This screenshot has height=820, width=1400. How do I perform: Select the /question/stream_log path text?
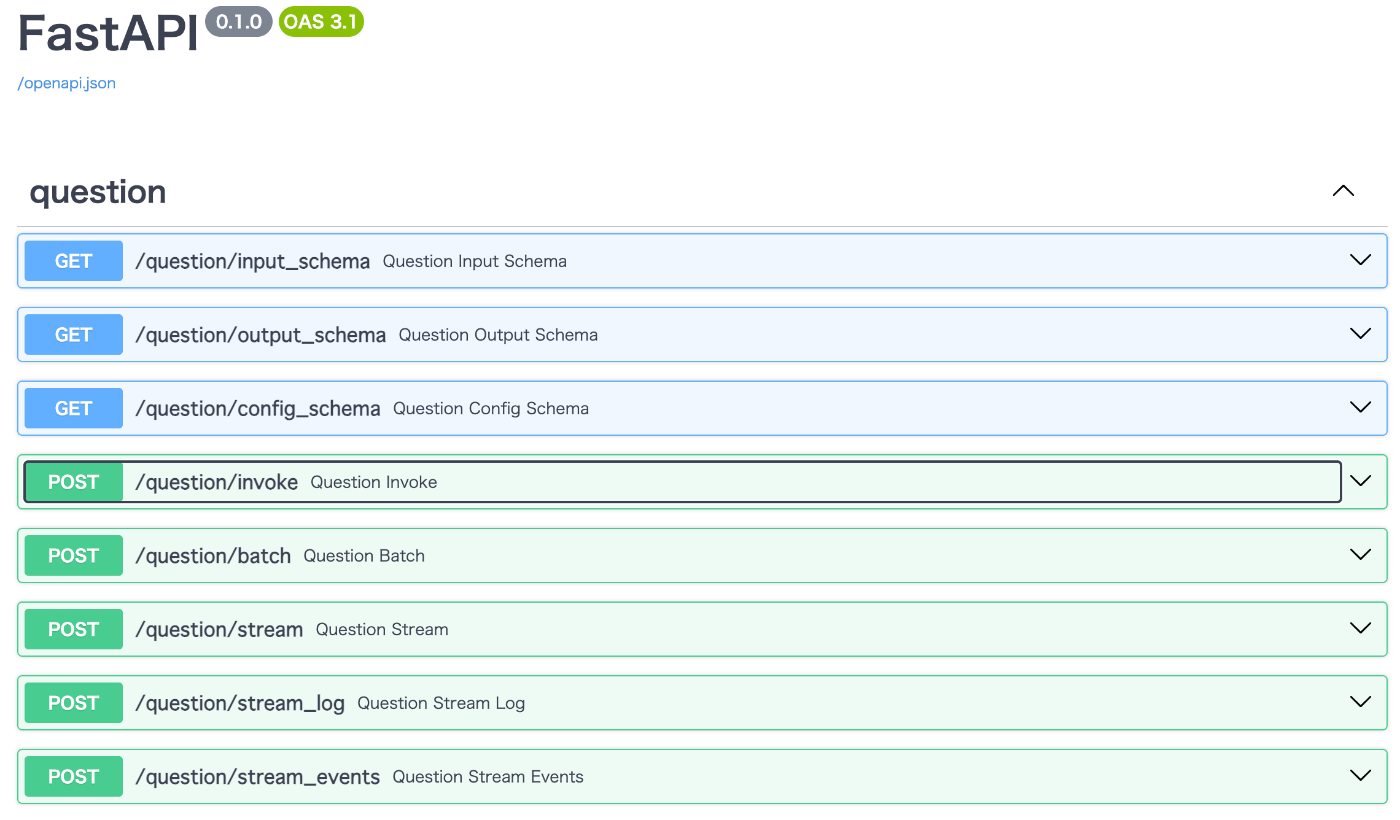tap(240, 703)
